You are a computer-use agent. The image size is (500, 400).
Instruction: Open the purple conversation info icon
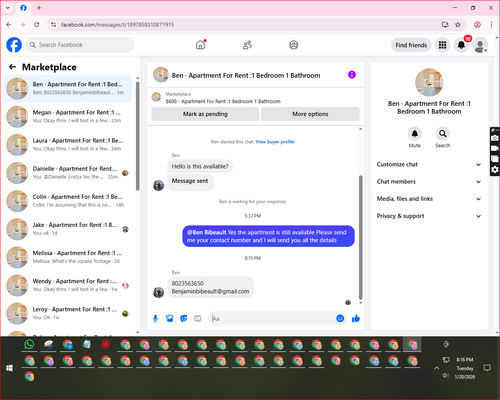pos(352,75)
